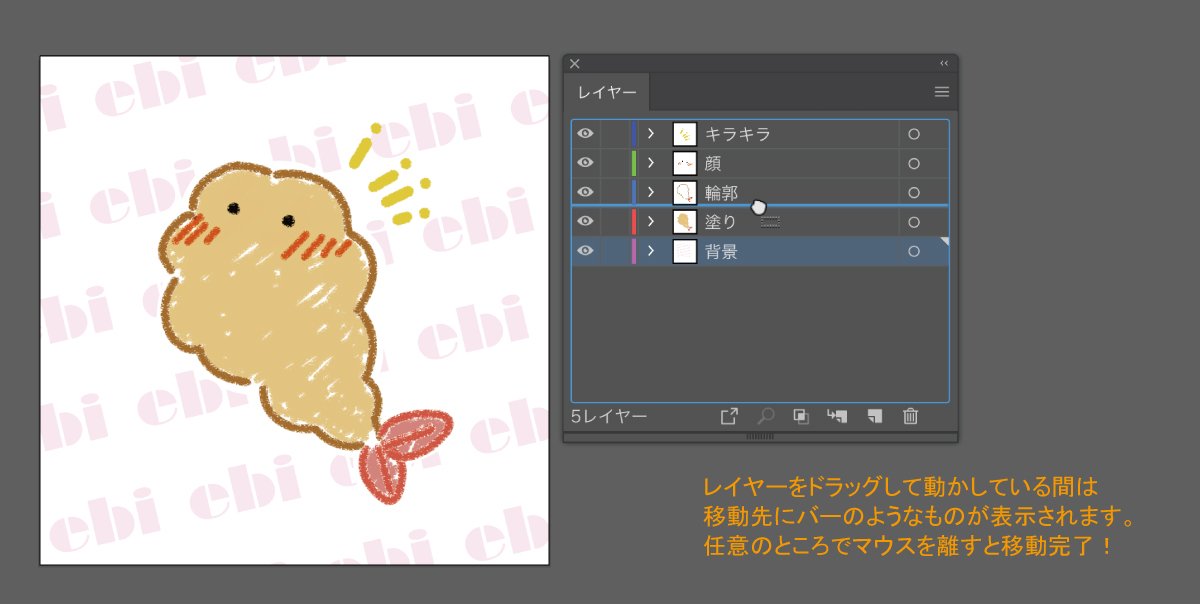Click the red color bar of the 塗り layer
Screen dimensions: 1200x604
tap(634, 222)
